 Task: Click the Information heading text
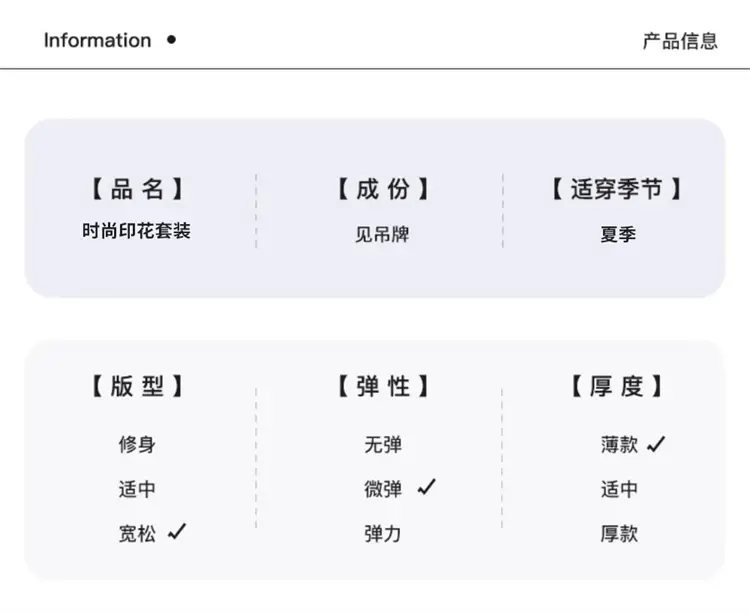[98, 40]
